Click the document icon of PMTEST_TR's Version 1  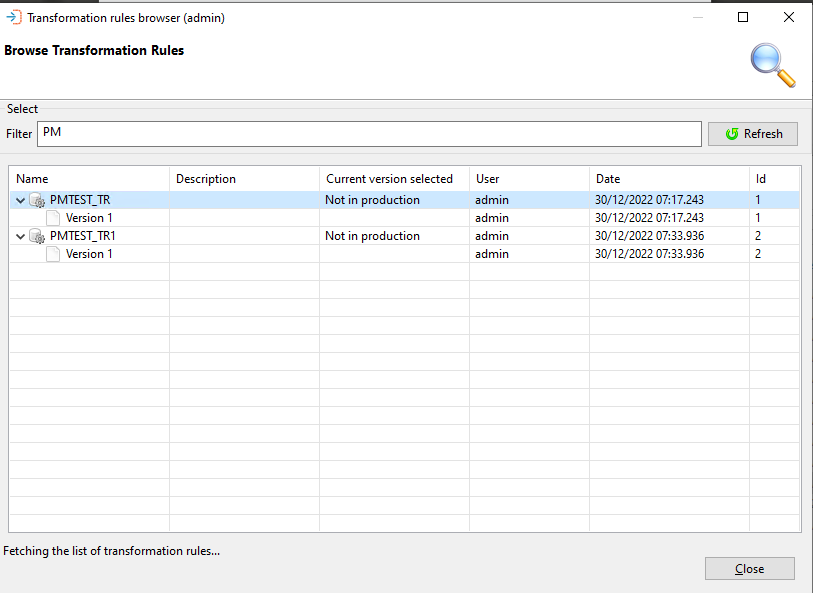click(x=53, y=218)
